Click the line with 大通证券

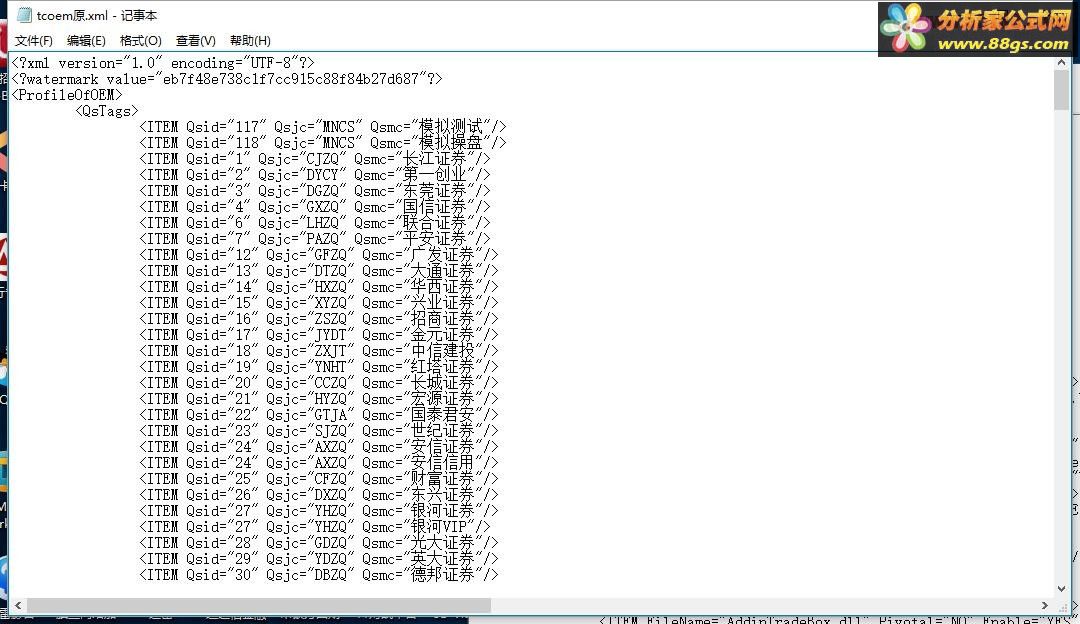[318, 271]
